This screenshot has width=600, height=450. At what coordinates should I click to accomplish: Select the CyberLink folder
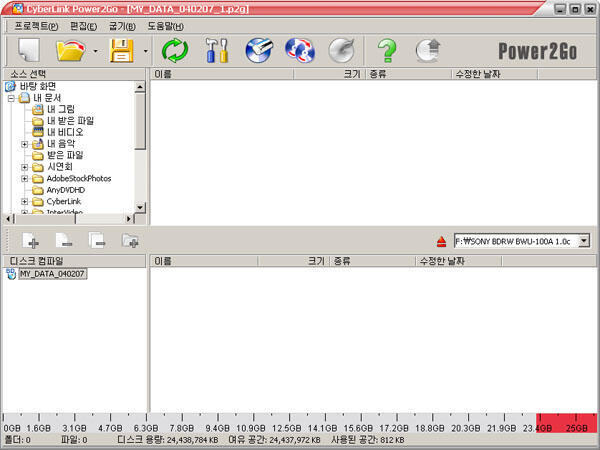[x=64, y=201]
